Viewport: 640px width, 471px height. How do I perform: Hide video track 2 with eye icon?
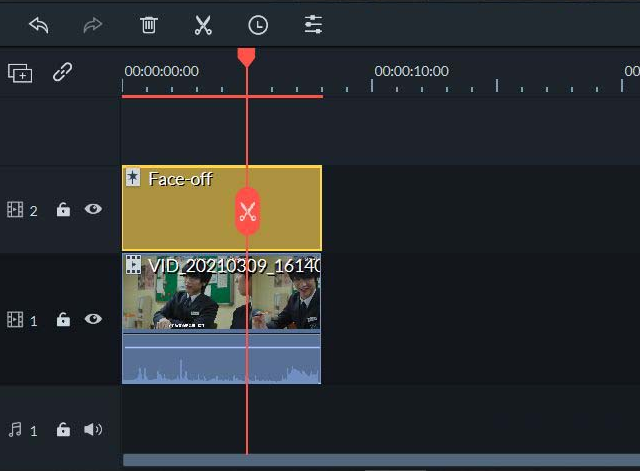click(x=93, y=209)
